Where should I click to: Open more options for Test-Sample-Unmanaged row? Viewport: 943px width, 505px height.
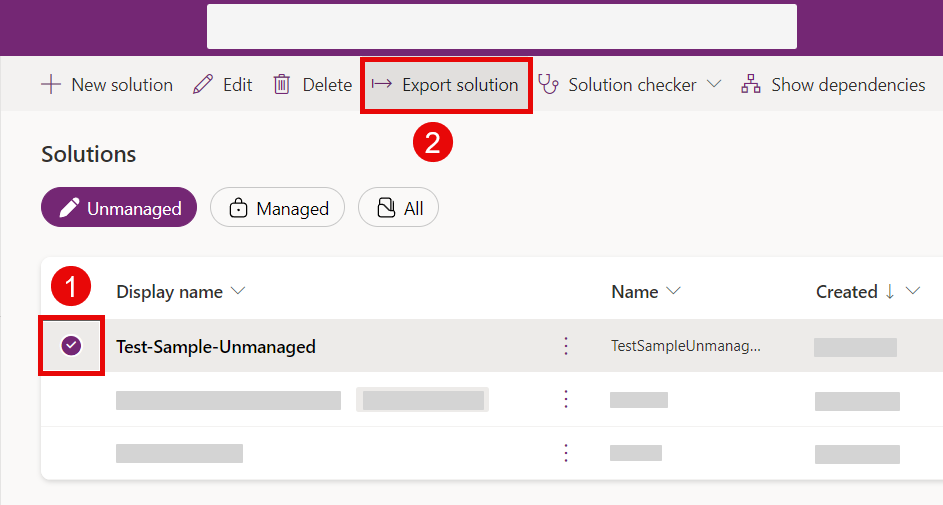[565, 346]
